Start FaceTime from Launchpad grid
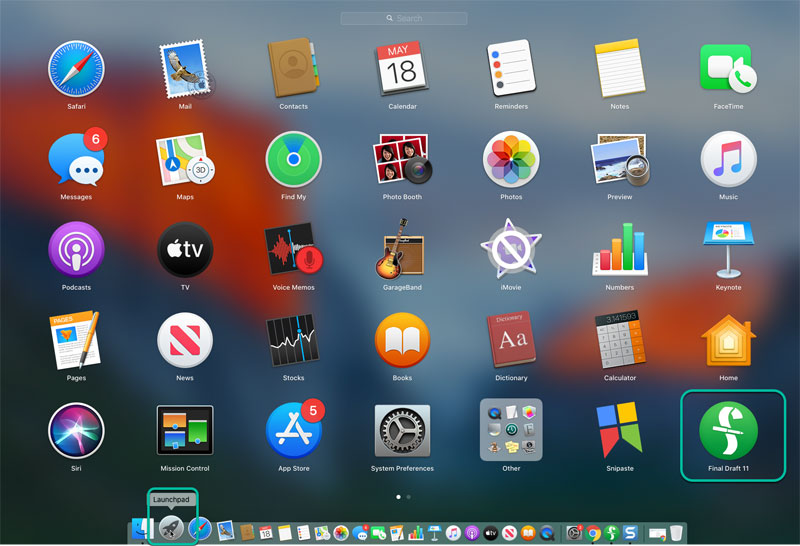The image size is (800, 546). 728,68
